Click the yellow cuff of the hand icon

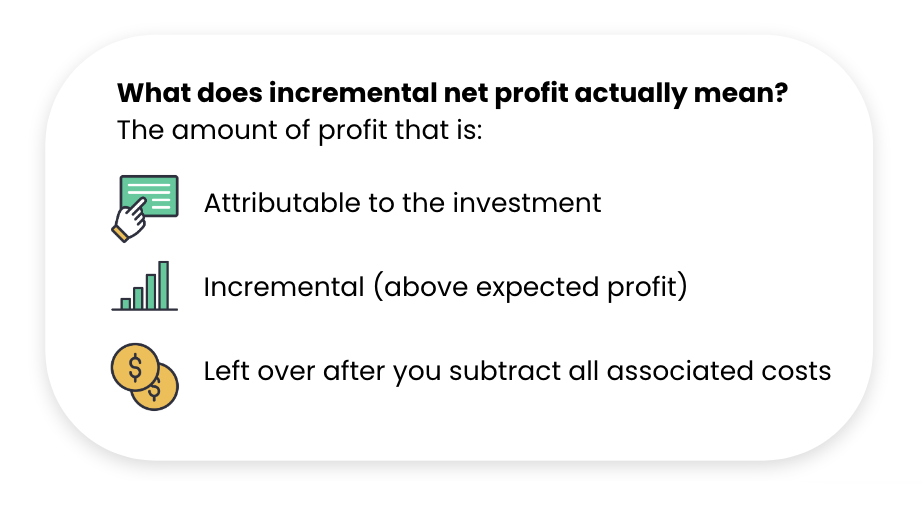point(120,234)
